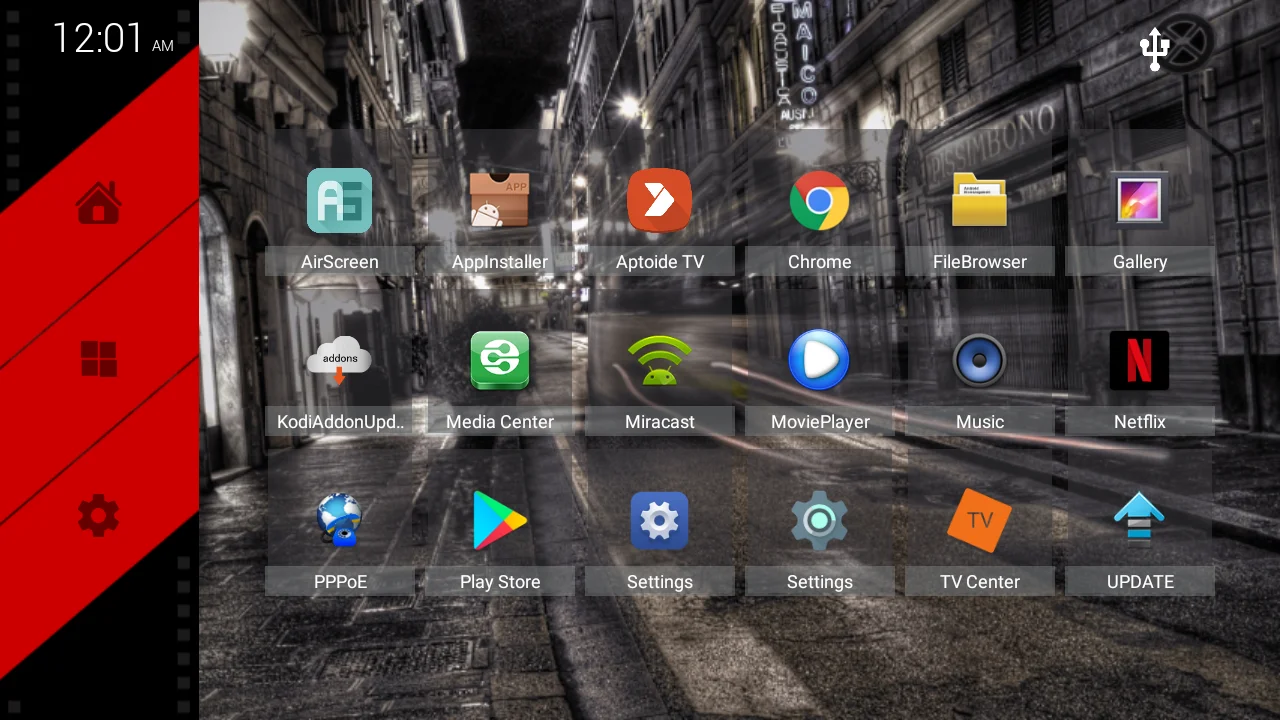The width and height of the screenshot is (1280, 720).
Task: Tap the "Miracast" label
Action: point(660,422)
